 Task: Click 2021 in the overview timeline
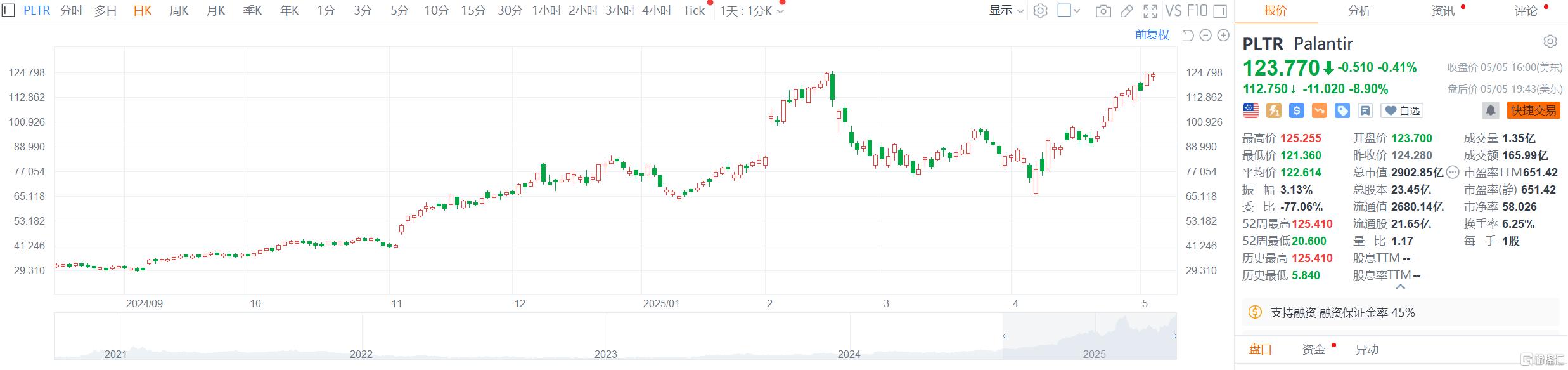click(115, 354)
